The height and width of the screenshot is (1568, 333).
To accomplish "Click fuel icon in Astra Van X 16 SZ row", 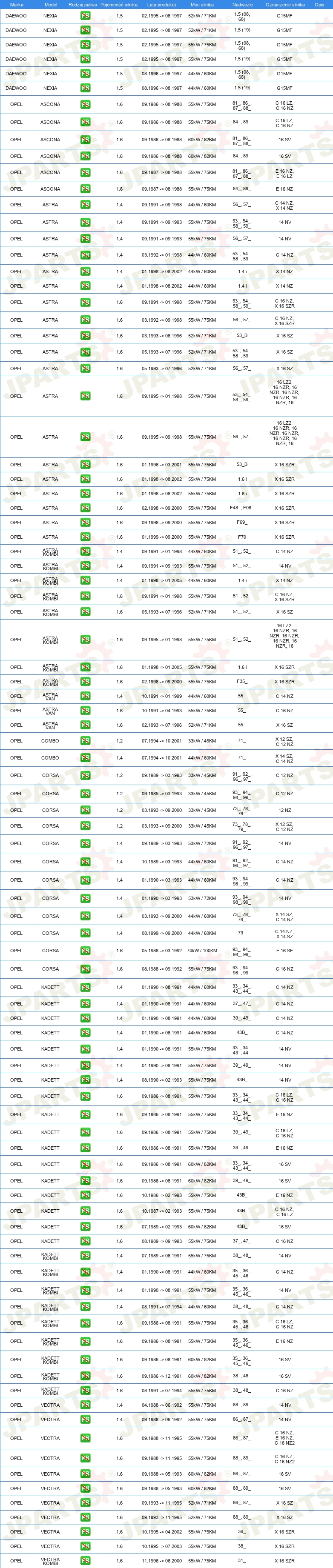I will point(85,725).
